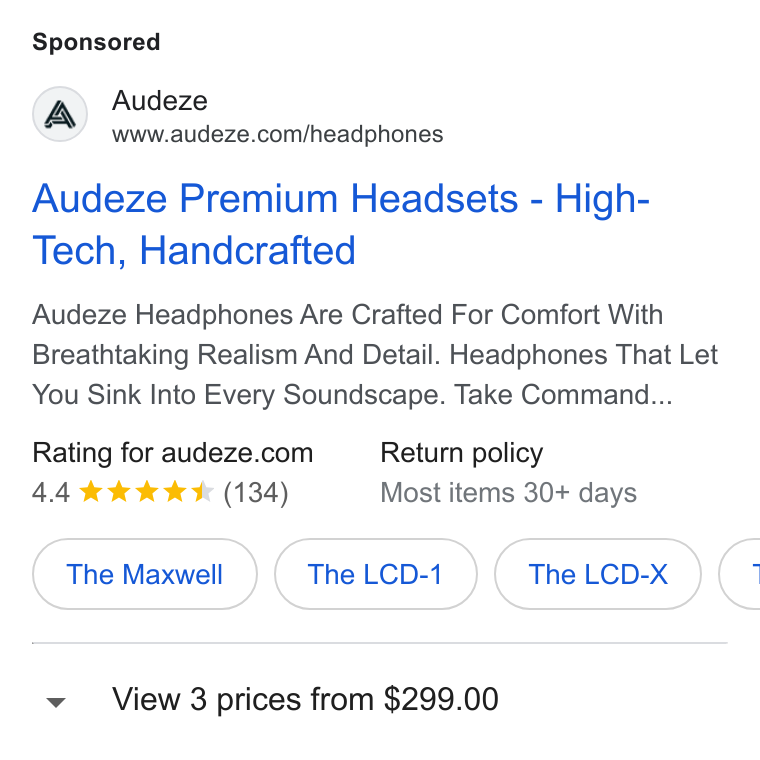Open The Maxwell sitelink chip

pyautogui.click(x=144, y=574)
